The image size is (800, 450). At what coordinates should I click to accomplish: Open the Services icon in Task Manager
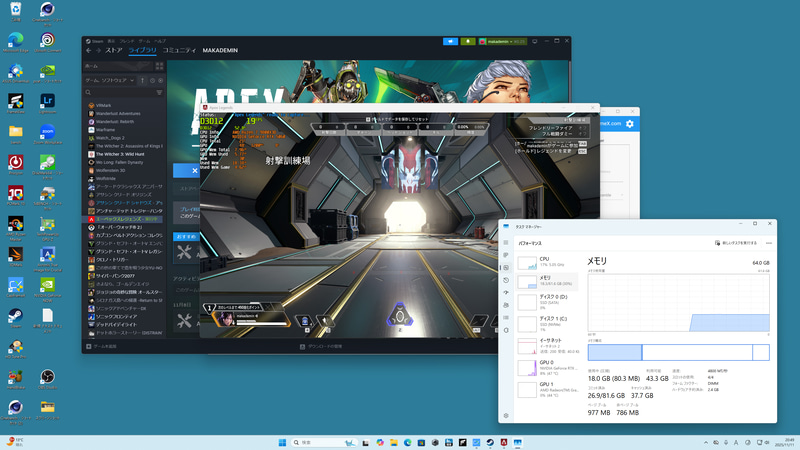point(506,330)
